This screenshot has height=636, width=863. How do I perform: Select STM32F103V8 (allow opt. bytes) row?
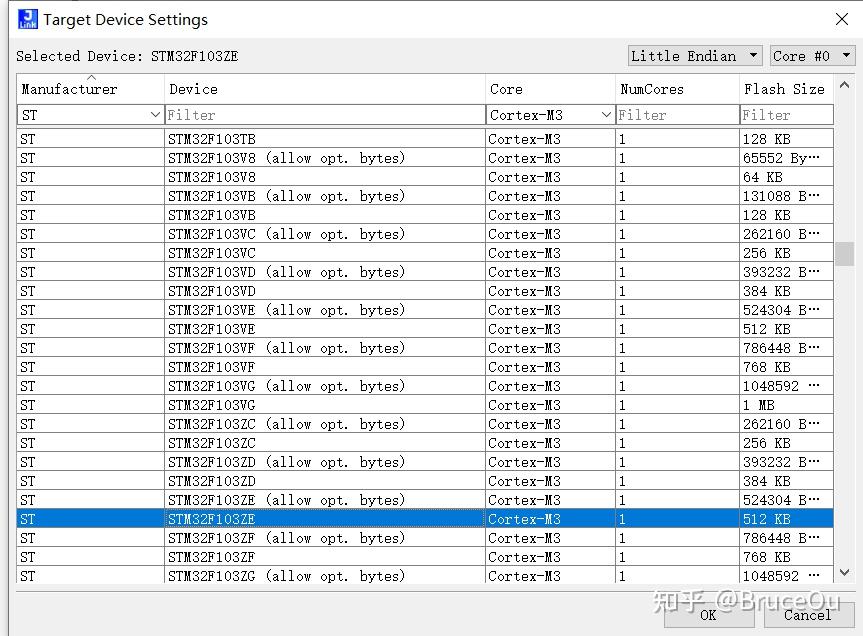(425, 158)
